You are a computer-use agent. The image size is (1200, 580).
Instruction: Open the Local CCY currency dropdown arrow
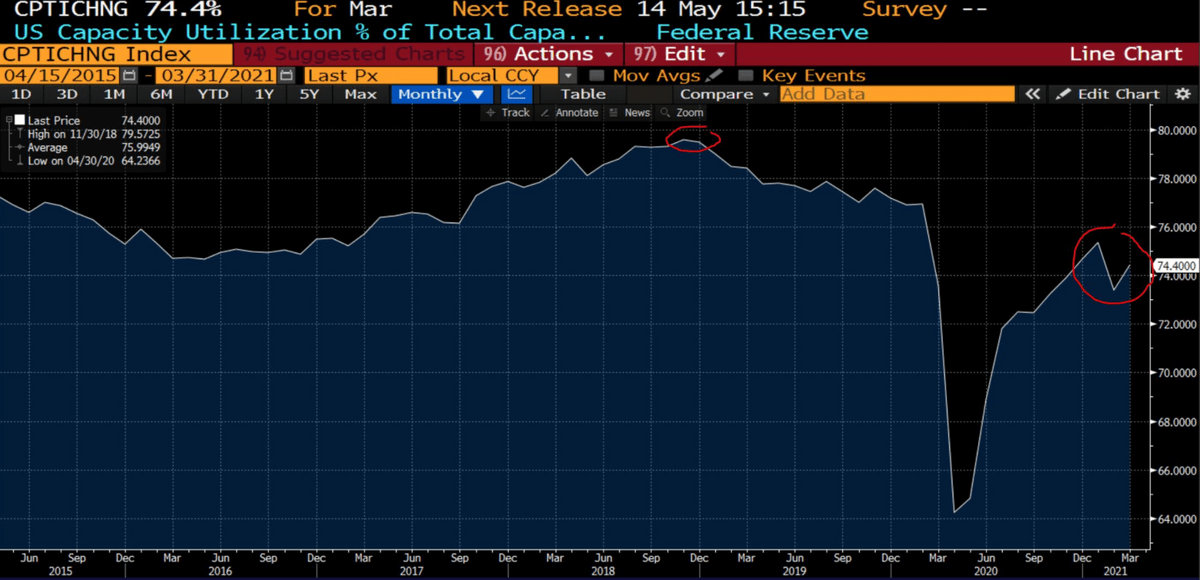coord(568,75)
